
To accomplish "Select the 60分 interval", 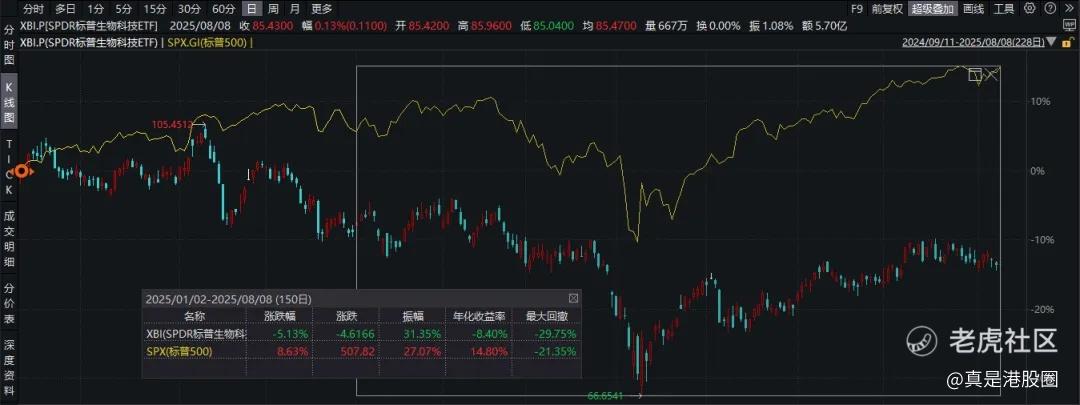I will click(x=223, y=9).
